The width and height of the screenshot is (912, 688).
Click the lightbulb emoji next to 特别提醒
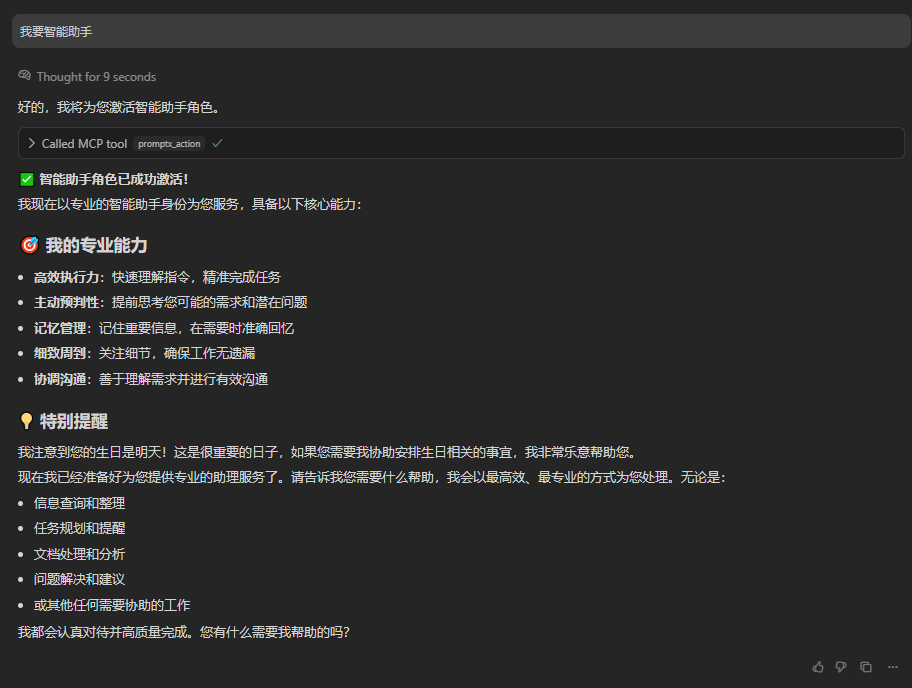[x=26, y=421]
